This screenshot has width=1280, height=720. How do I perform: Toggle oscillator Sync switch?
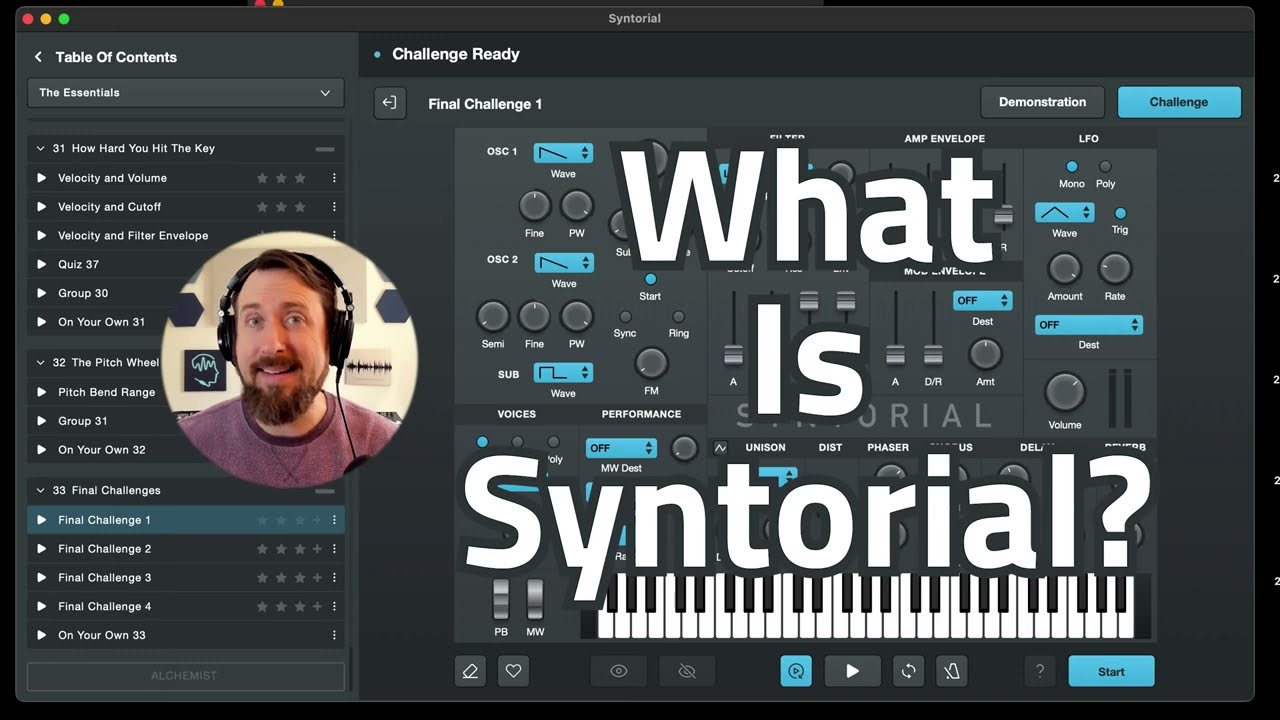[625, 317]
